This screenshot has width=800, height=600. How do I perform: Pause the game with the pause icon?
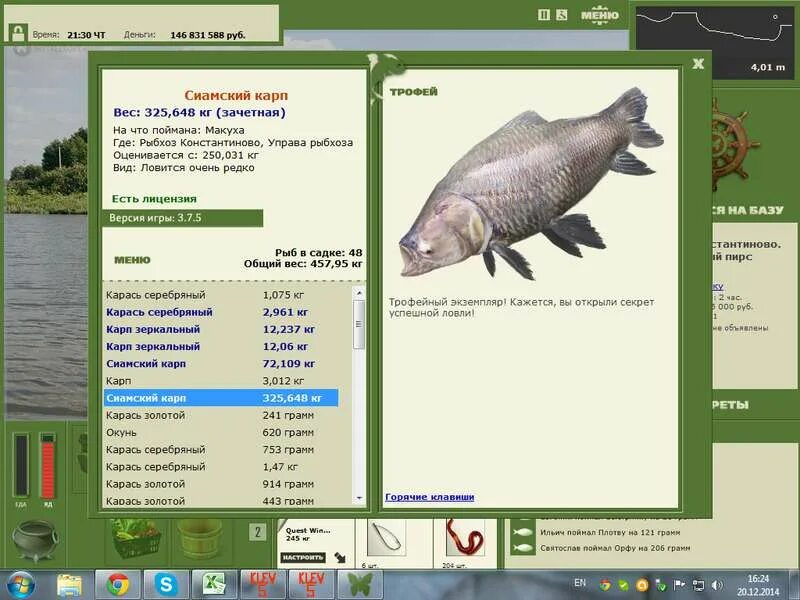(544, 15)
